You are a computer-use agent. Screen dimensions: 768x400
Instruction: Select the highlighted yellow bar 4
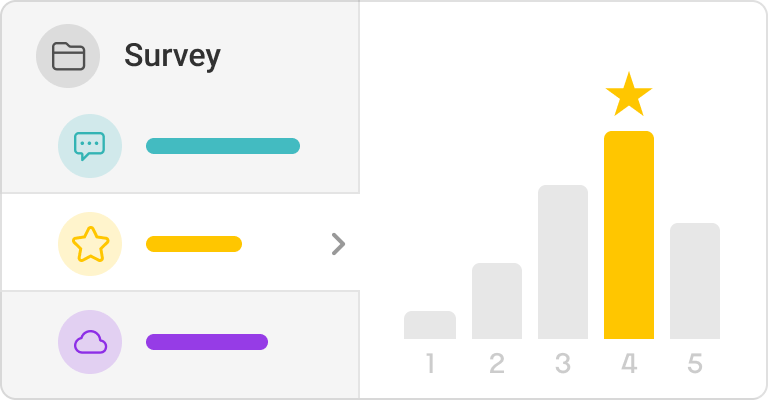[629, 235]
